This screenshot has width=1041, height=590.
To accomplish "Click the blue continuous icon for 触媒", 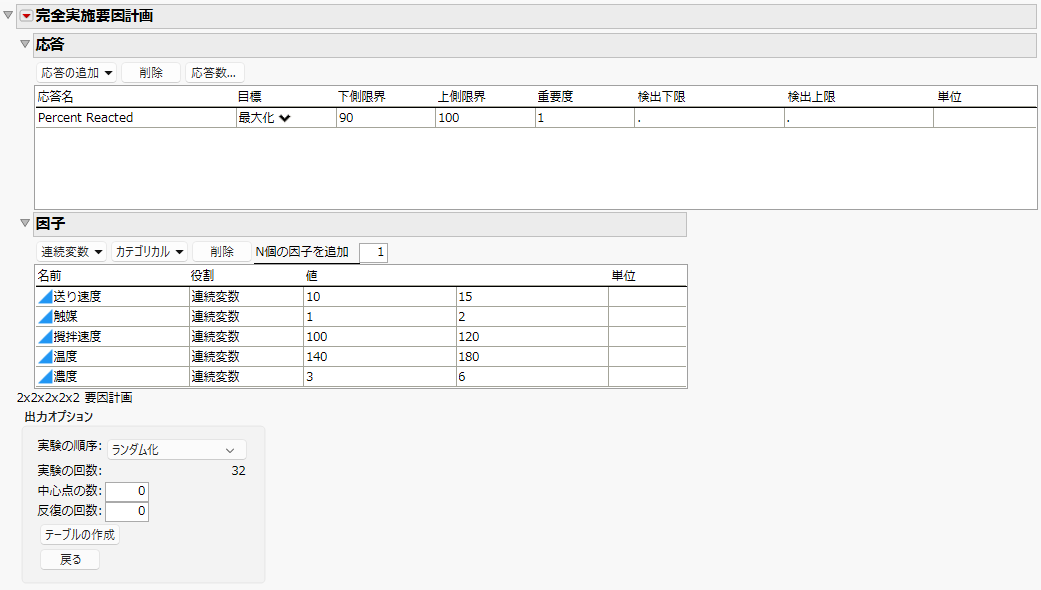I will [44, 317].
